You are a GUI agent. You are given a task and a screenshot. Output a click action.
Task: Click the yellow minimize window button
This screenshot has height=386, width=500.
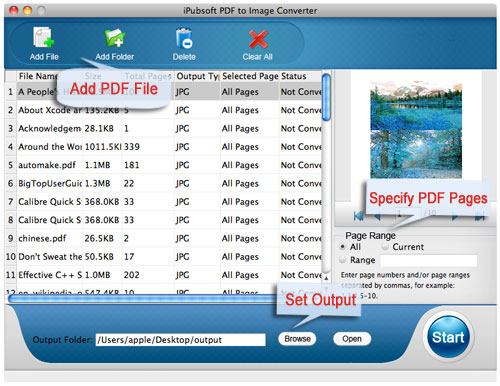pyautogui.click(x=27, y=11)
